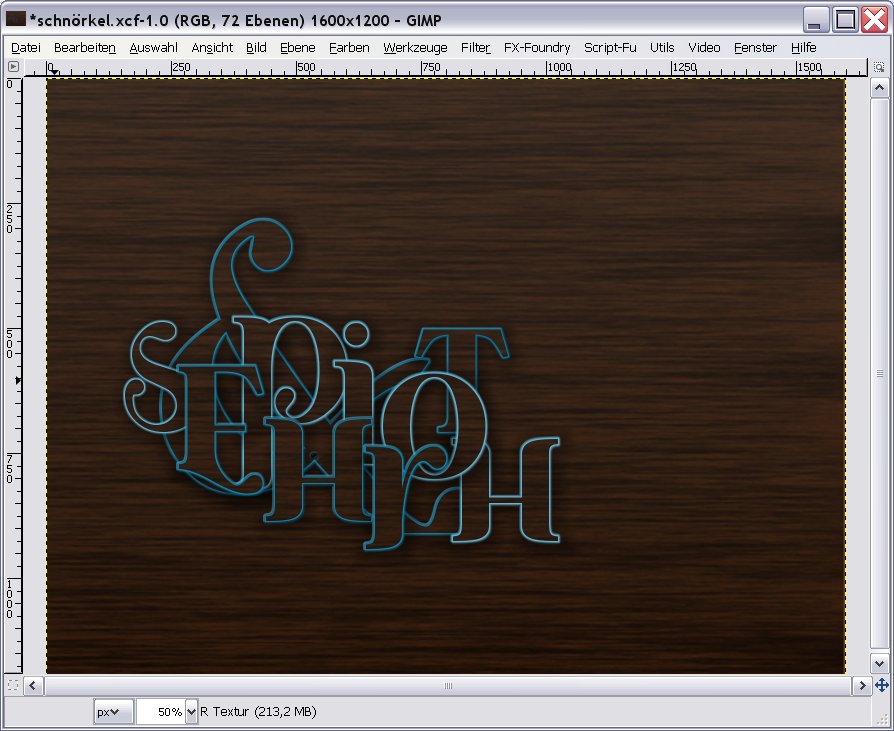This screenshot has width=894, height=731.
Task: Maximize the GIMP window
Action: [x=845, y=20]
